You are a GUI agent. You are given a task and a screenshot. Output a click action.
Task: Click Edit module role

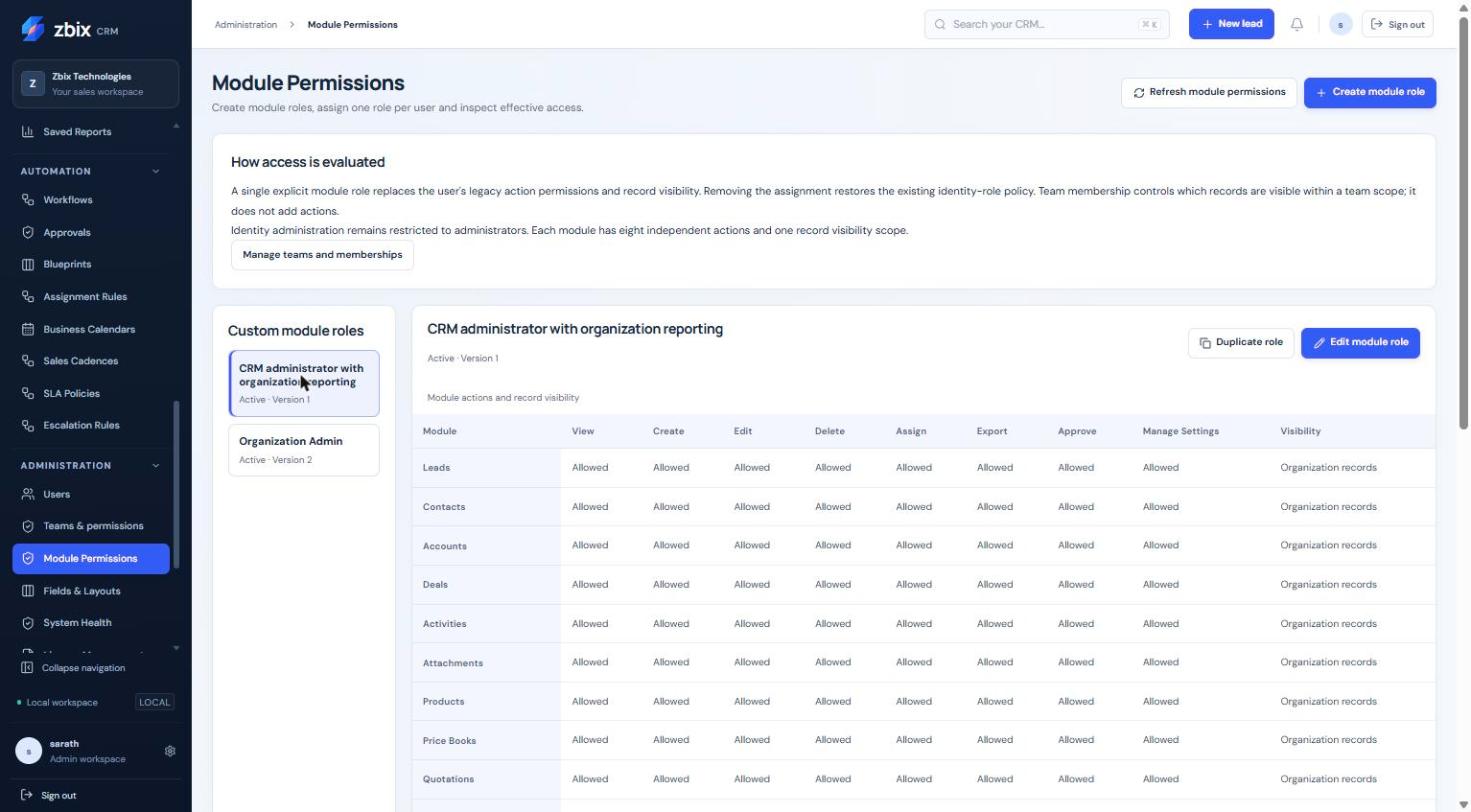[x=1360, y=342]
